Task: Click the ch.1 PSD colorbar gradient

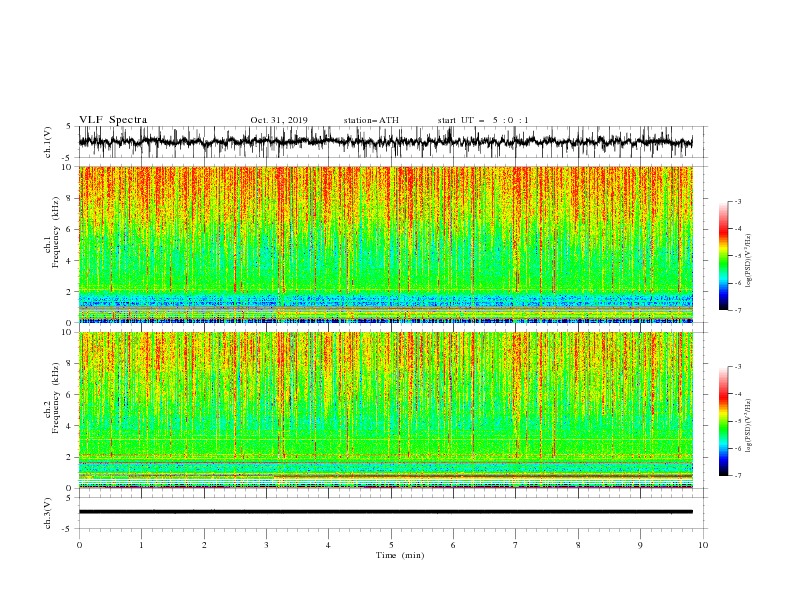Action: (x=724, y=256)
